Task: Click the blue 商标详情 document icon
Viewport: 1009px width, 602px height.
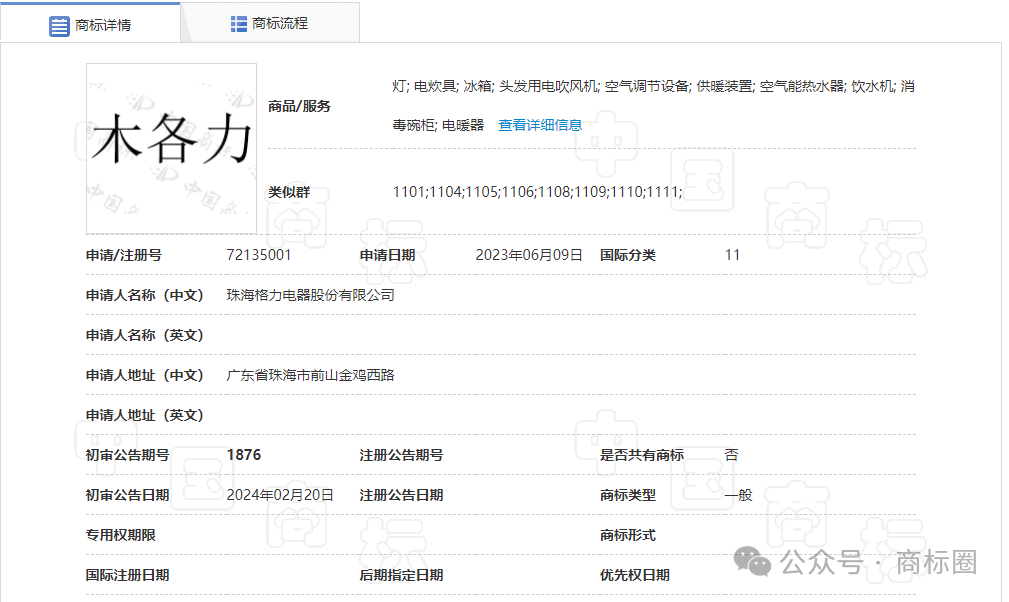Action: coord(59,26)
